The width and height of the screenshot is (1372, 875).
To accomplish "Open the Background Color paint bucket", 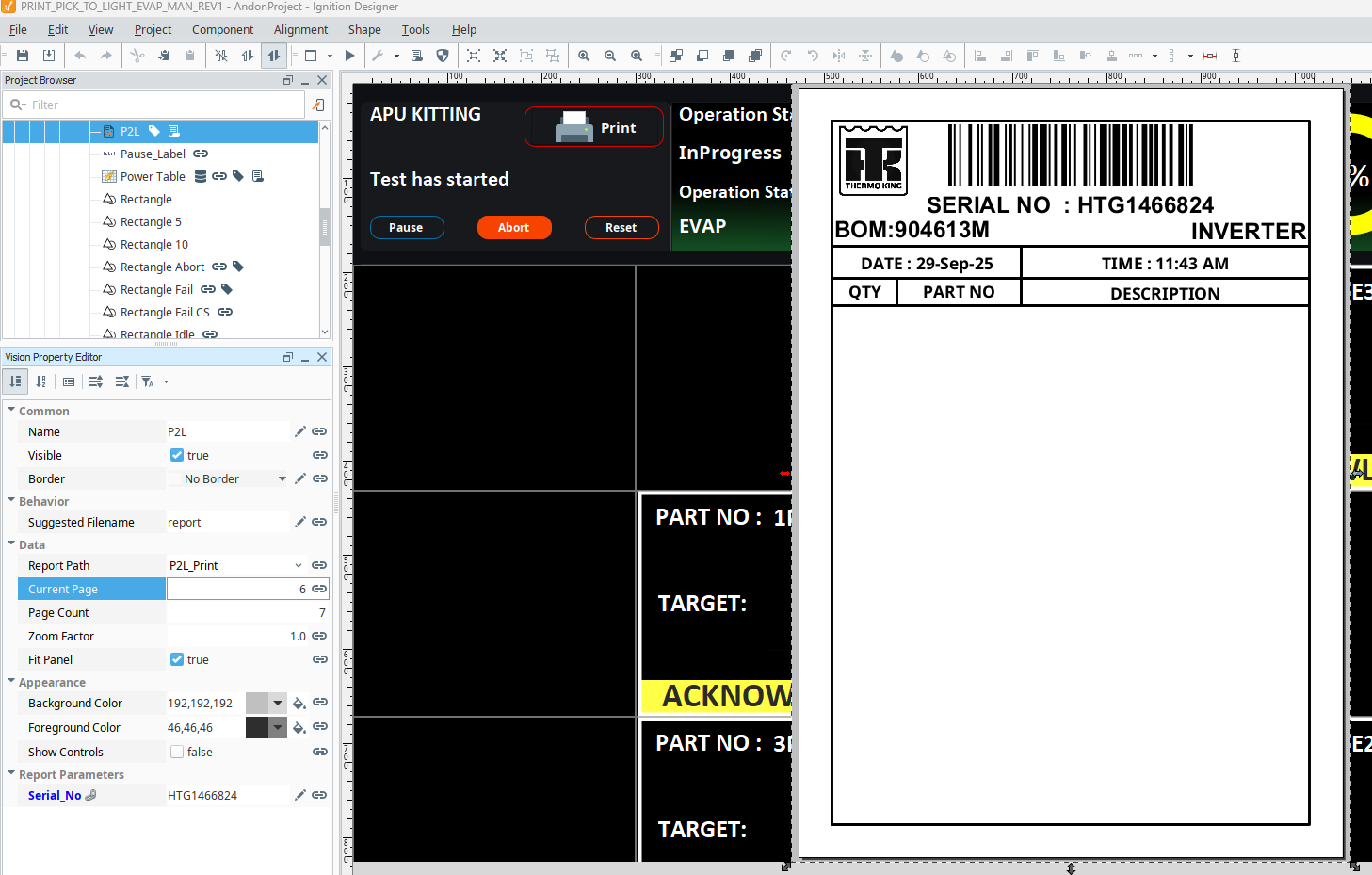I will [299, 703].
